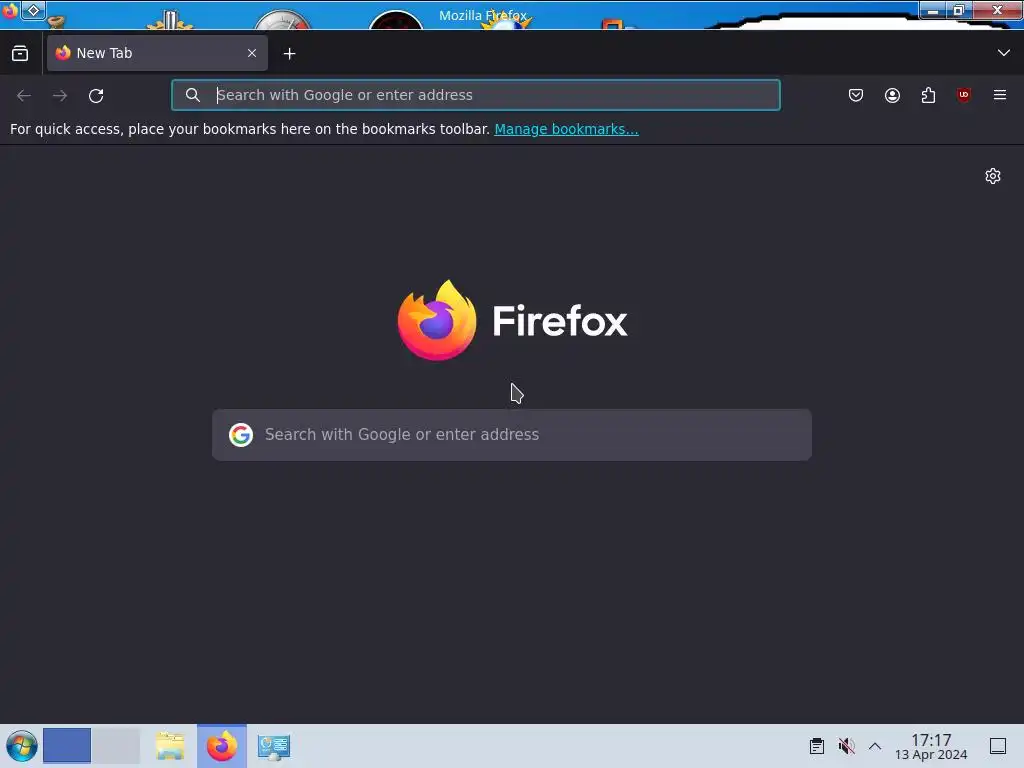Viewport: 1024px width, 768px height.
Task: Switch to first virtual desktop in pager
Action: 67,746
